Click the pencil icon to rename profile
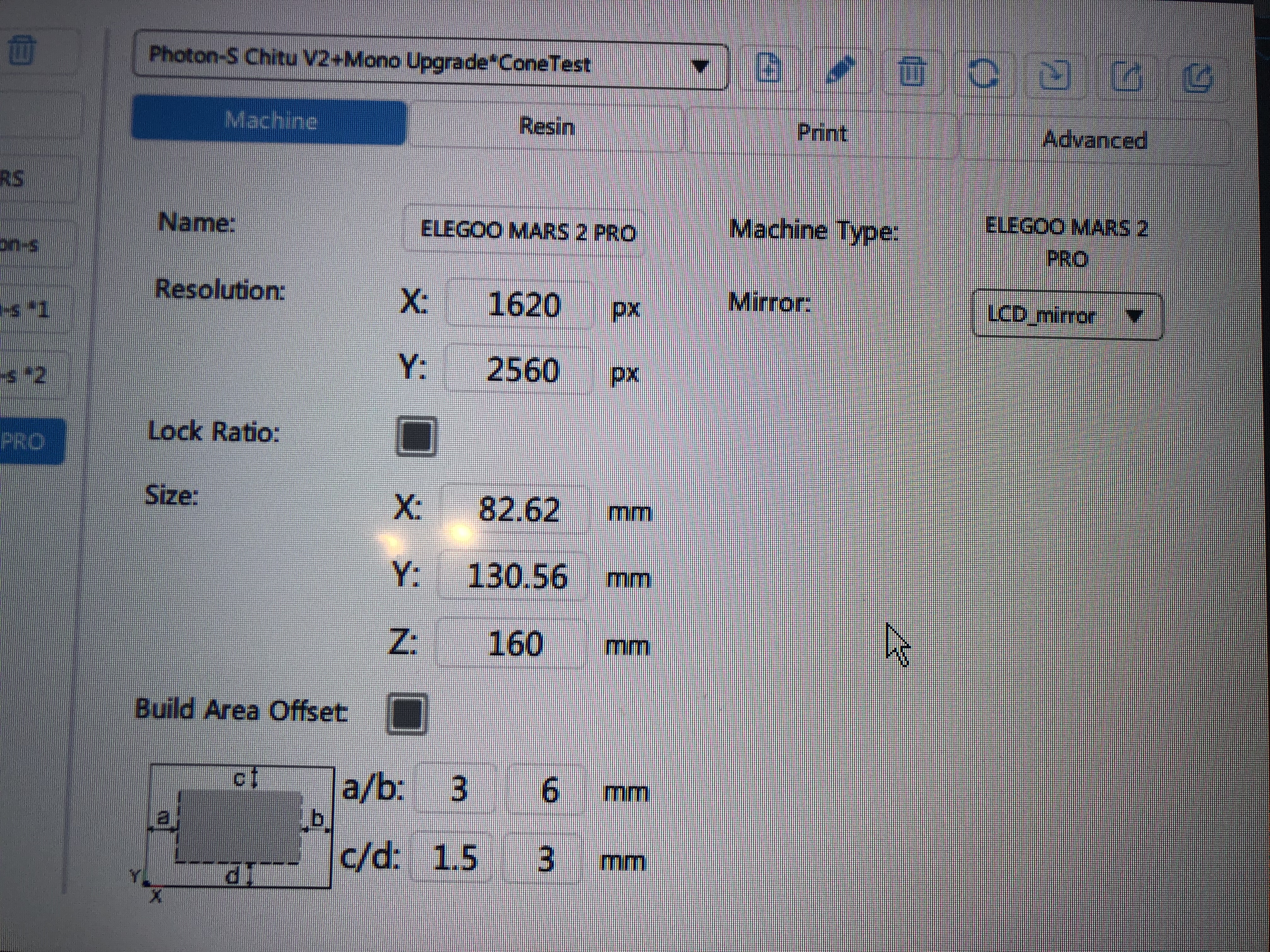The width and height of the screenshot is (1270, 952). [x=839, y=71]
